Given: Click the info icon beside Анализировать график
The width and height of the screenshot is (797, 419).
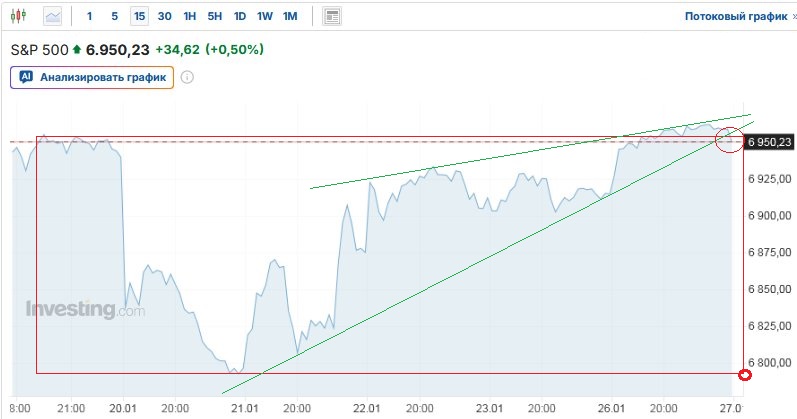Looking at the screenshot, I should click(187, 77).
